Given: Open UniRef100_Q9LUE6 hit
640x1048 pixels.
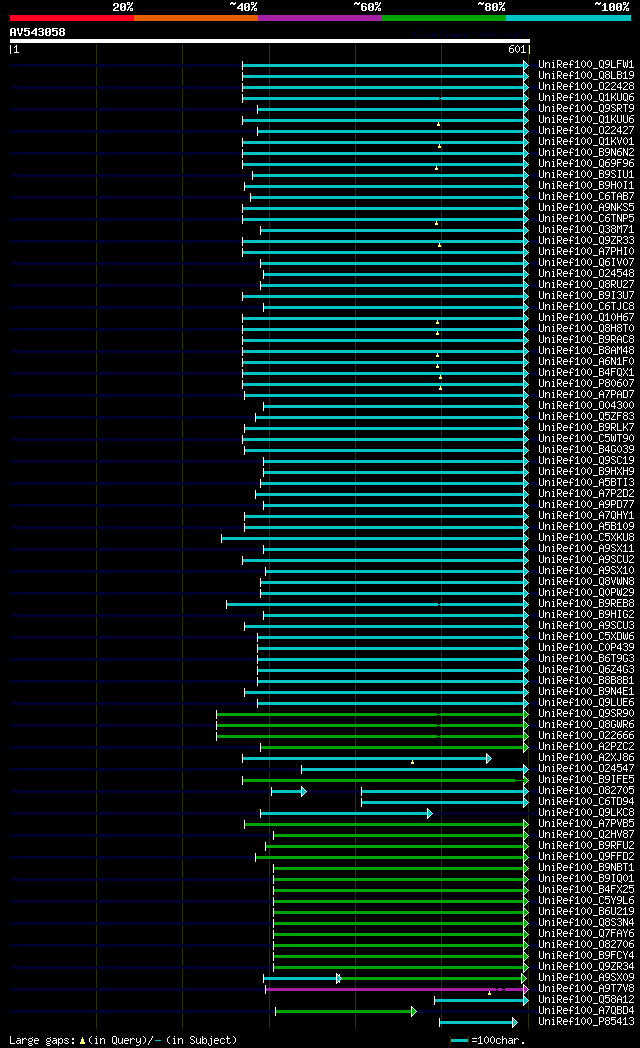Looking at the screenshot, I should [x=586, y=703].
